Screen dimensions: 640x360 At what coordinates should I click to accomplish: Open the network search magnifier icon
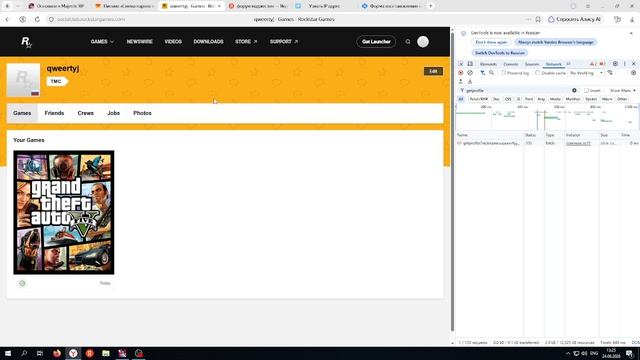[x=491, y=73]
